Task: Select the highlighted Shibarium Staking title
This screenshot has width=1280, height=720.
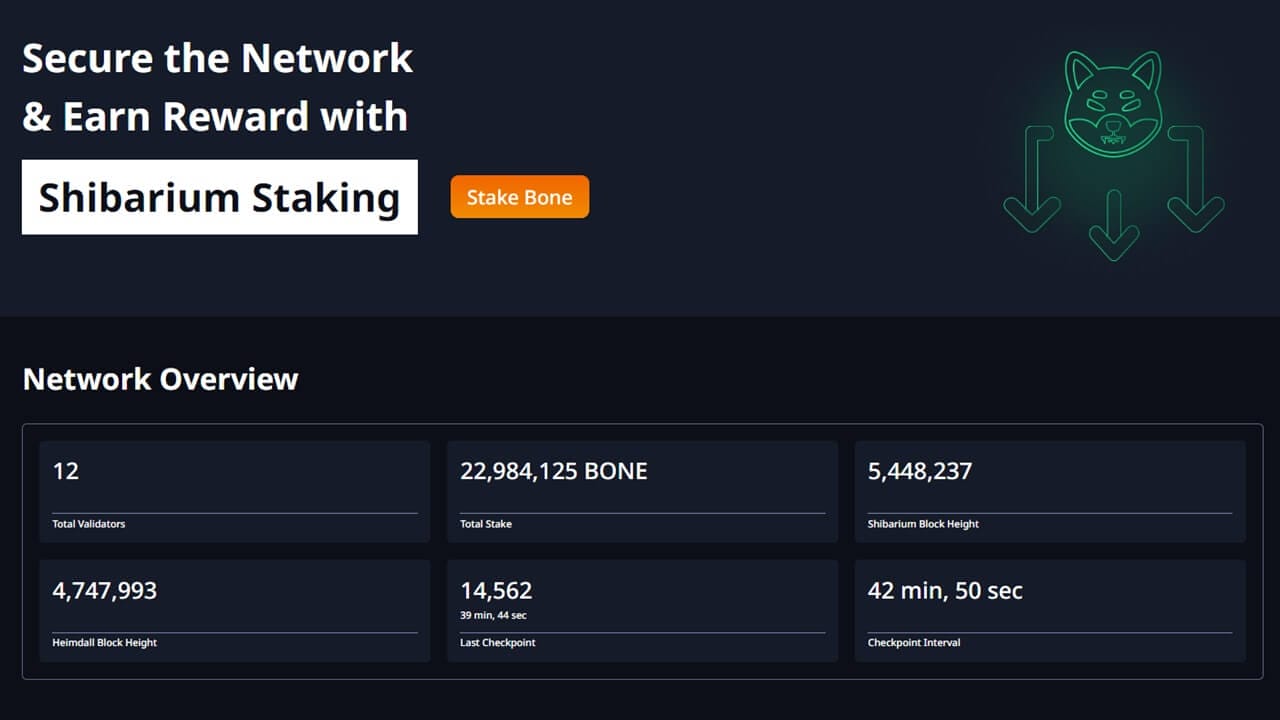Action: point(219,197)
